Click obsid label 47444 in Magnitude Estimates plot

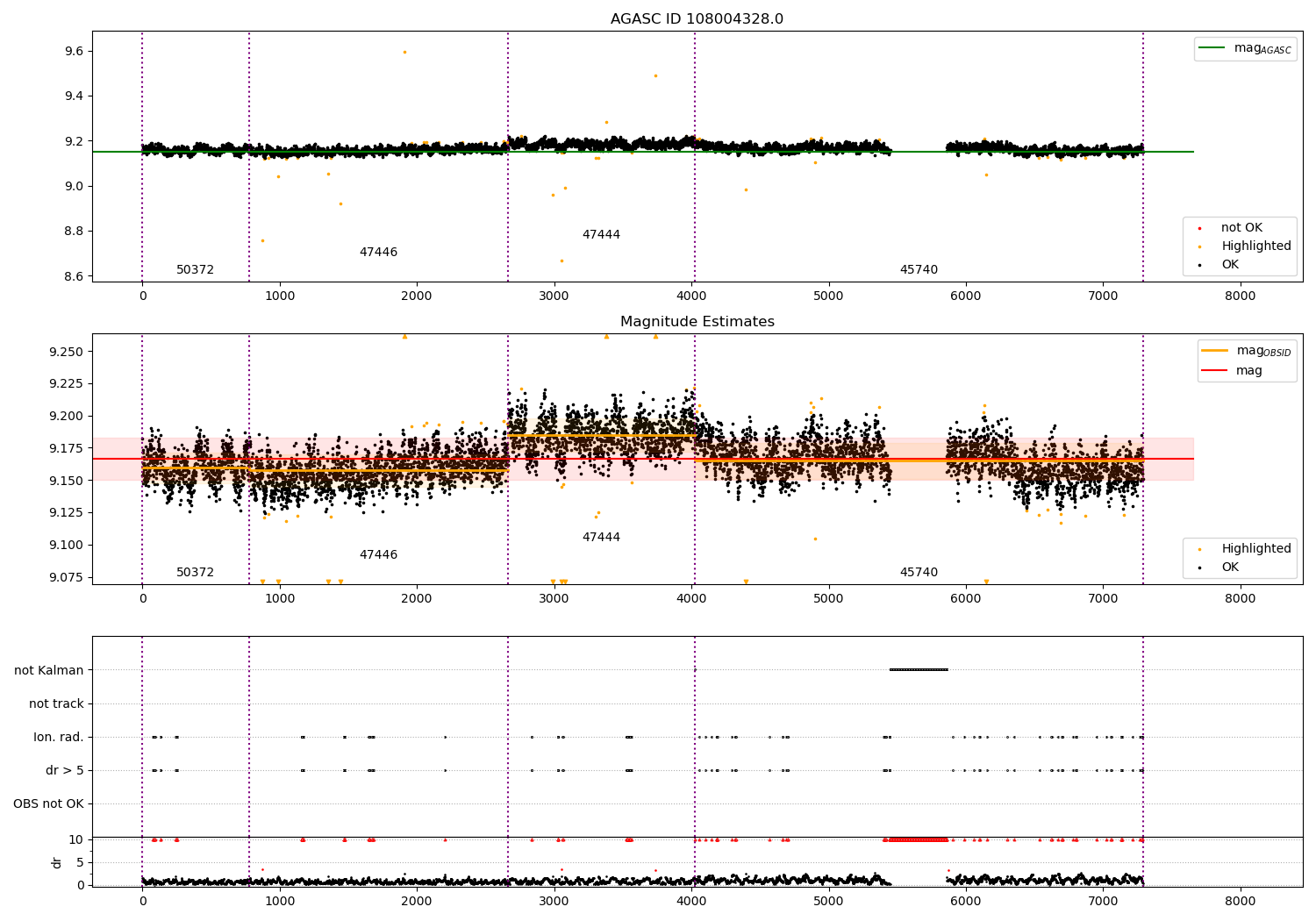coord(601,538)
